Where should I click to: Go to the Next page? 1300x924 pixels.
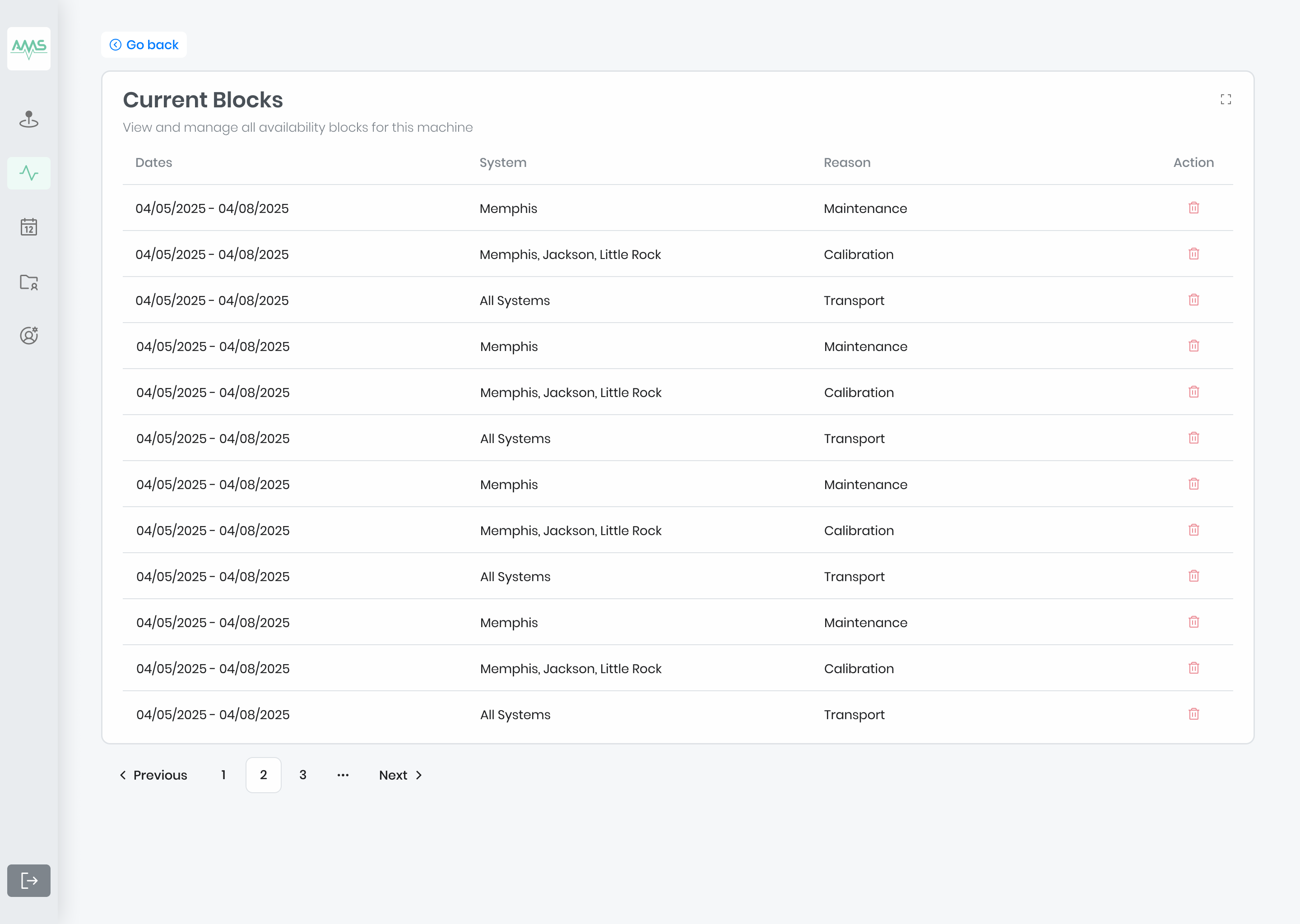401,775
